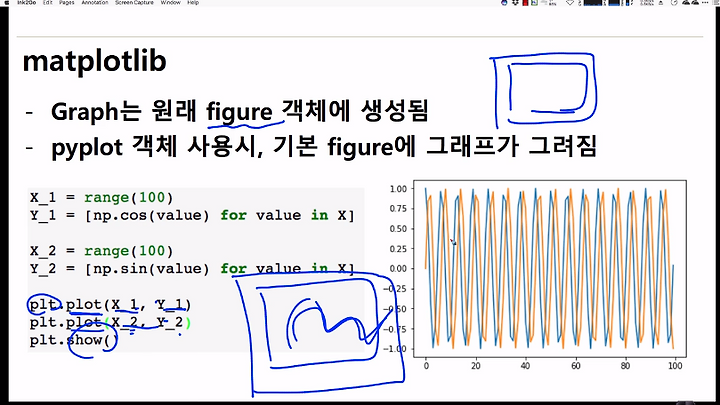This screenshot has height=405, width=720.
Task: Click the y-axis label 1.00 on chart
Action: click(x=398, y=189)
